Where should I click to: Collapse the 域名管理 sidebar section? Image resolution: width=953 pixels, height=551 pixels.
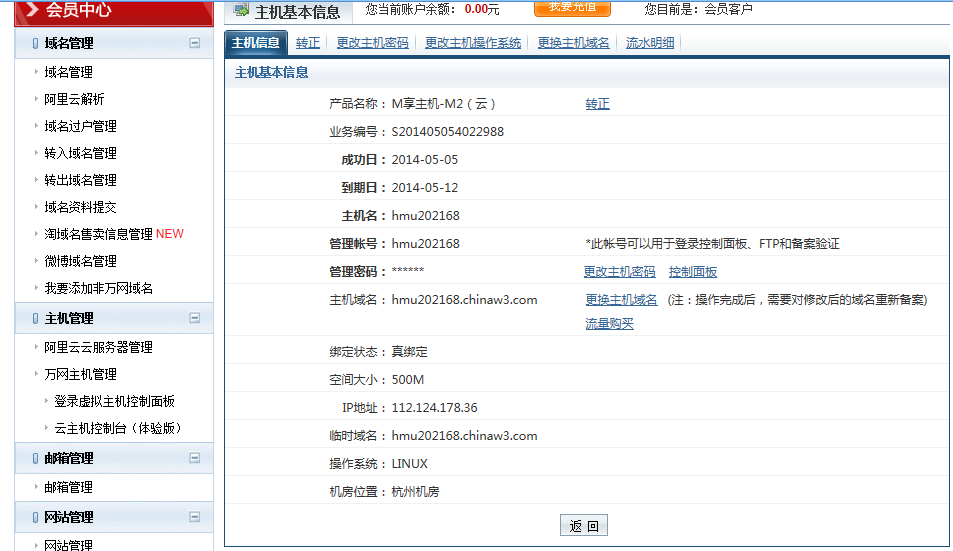[x=194, y=43]
